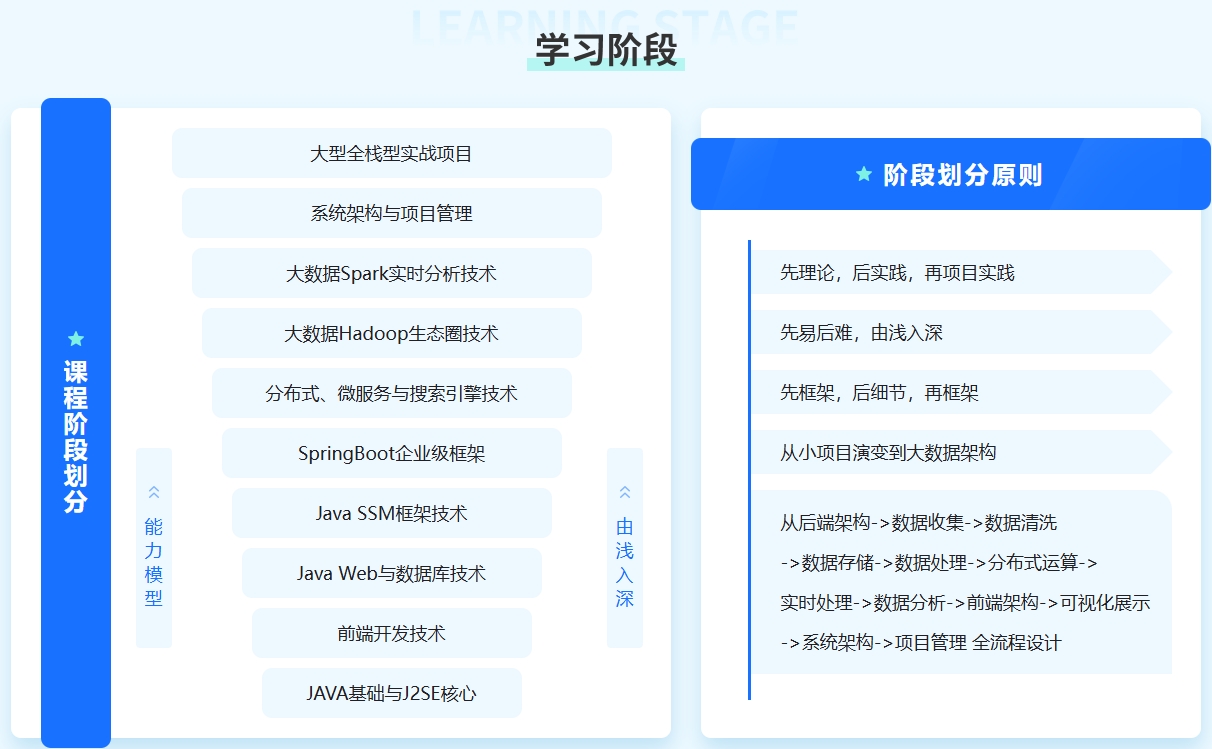Click the double chevron above 由浅入深
The height and width of the screenshot is (749, 1212).
pos(625,492)
